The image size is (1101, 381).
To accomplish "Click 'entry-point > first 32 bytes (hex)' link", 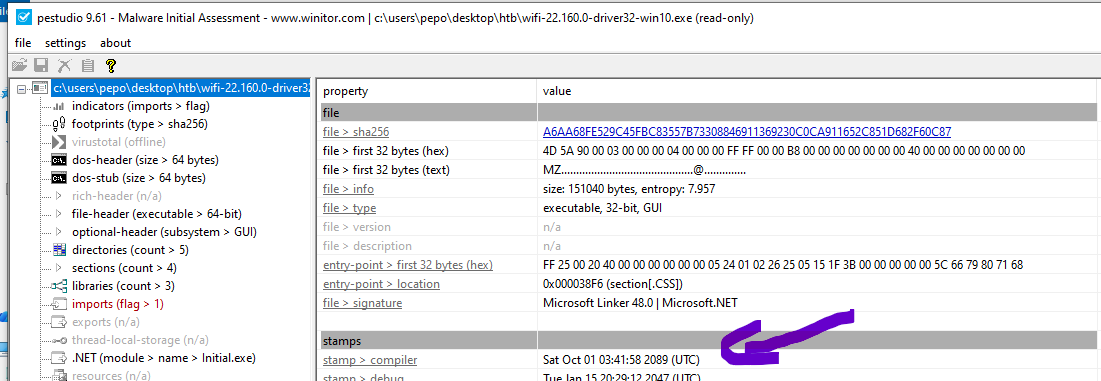I will 408,265.
